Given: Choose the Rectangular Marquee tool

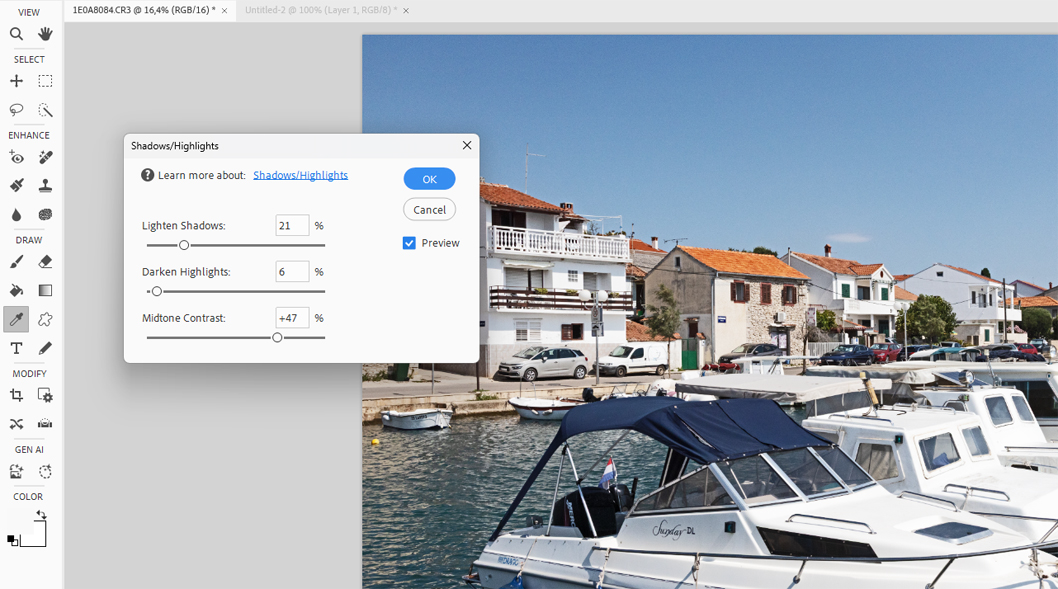Looking at the screenshot, I should 45,81.
